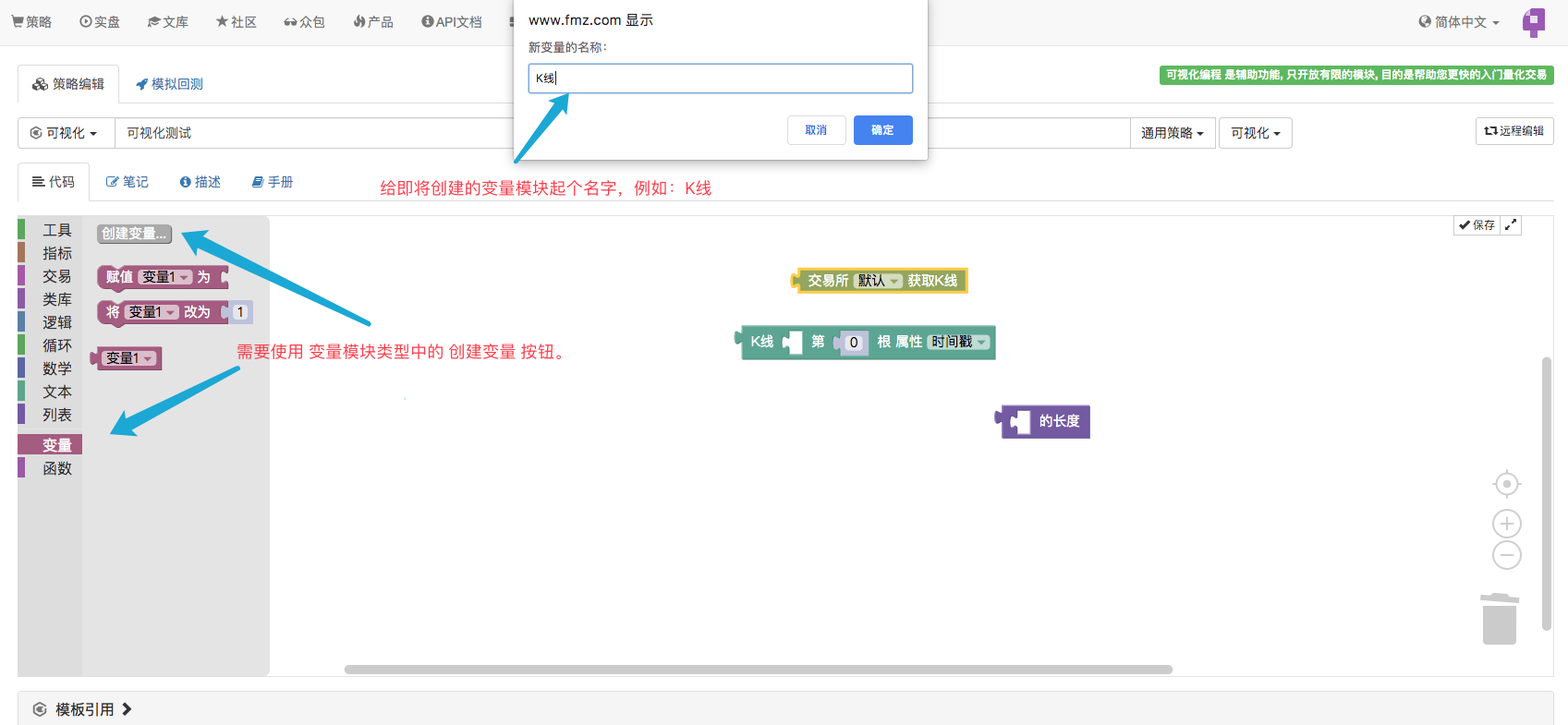Confirm dialog with 确定 button
The image size is (1568, 725).
[x=882, y=130]
